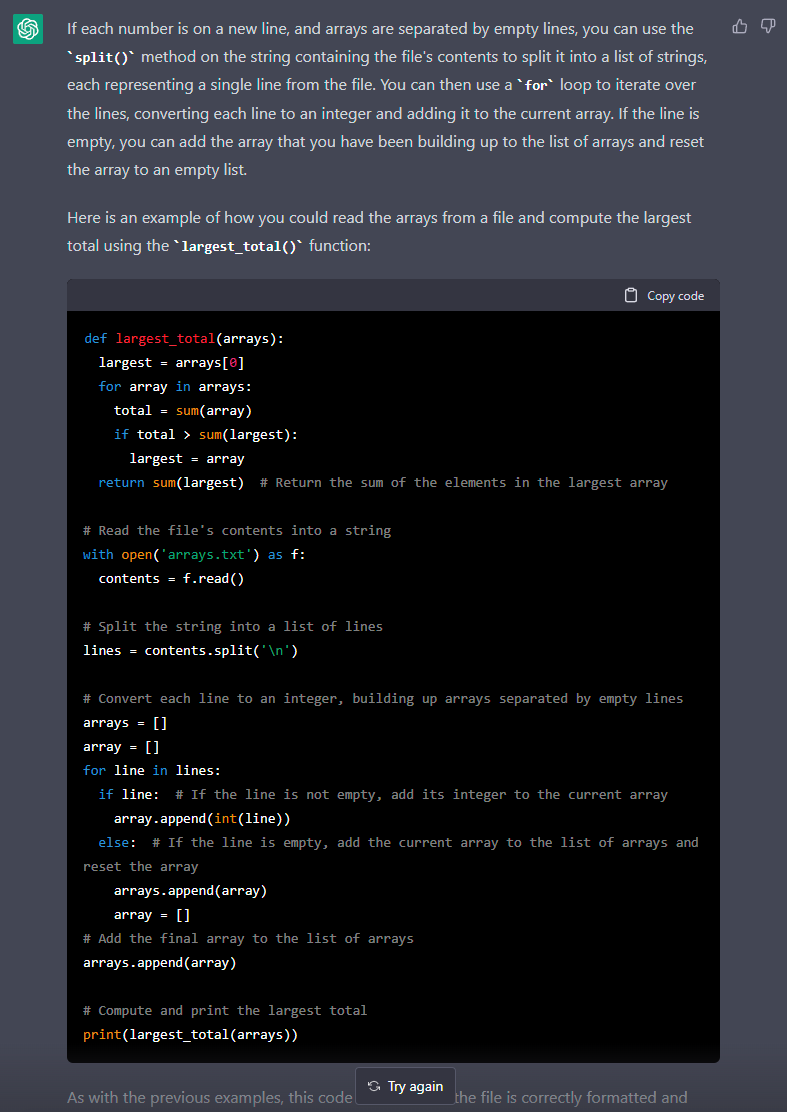Click the comment '# Compute and print the largest total'
This screenshot has width=787, height=1112.
click(x=225, y=1011)
